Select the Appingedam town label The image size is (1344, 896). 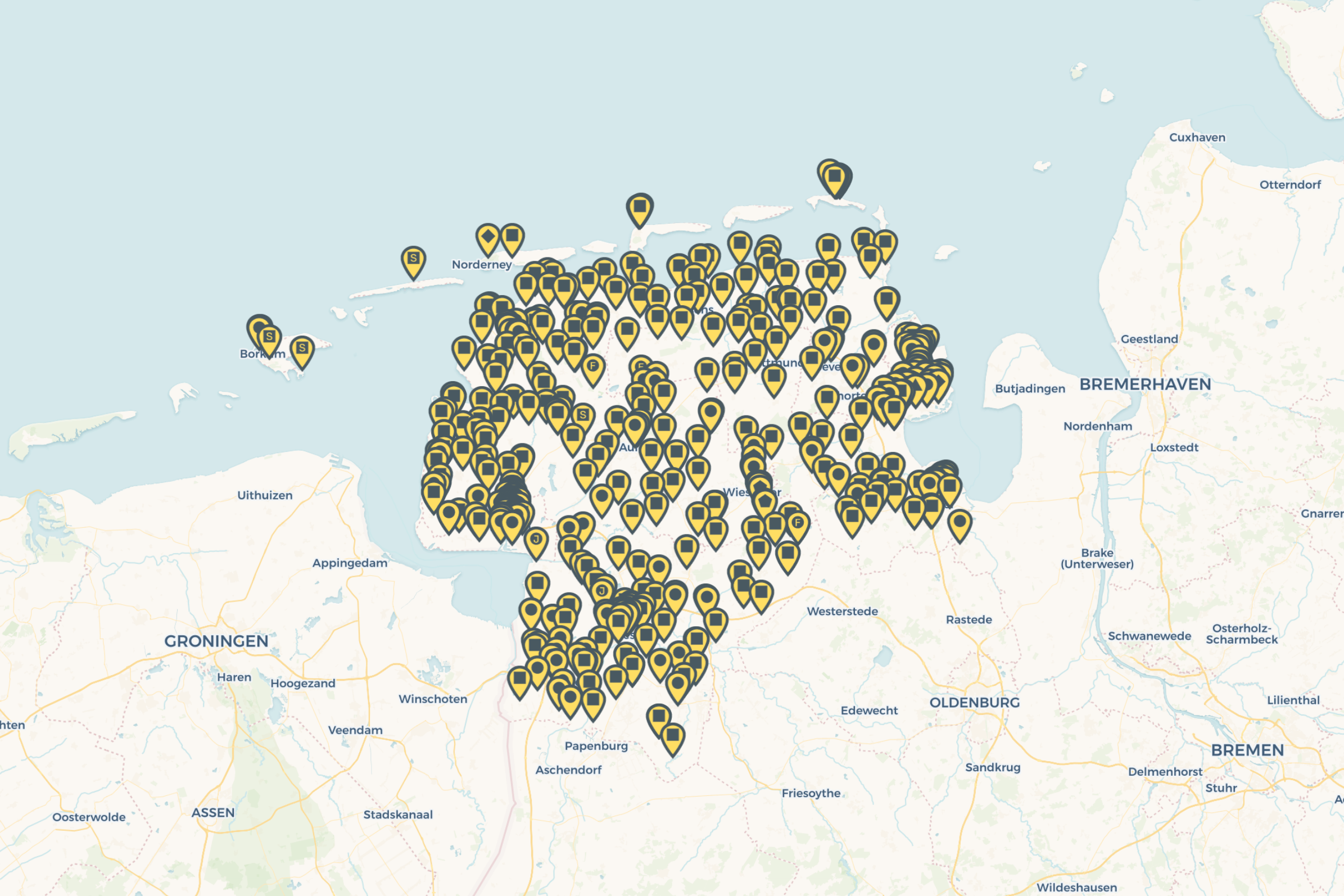(x=350, y=563)
